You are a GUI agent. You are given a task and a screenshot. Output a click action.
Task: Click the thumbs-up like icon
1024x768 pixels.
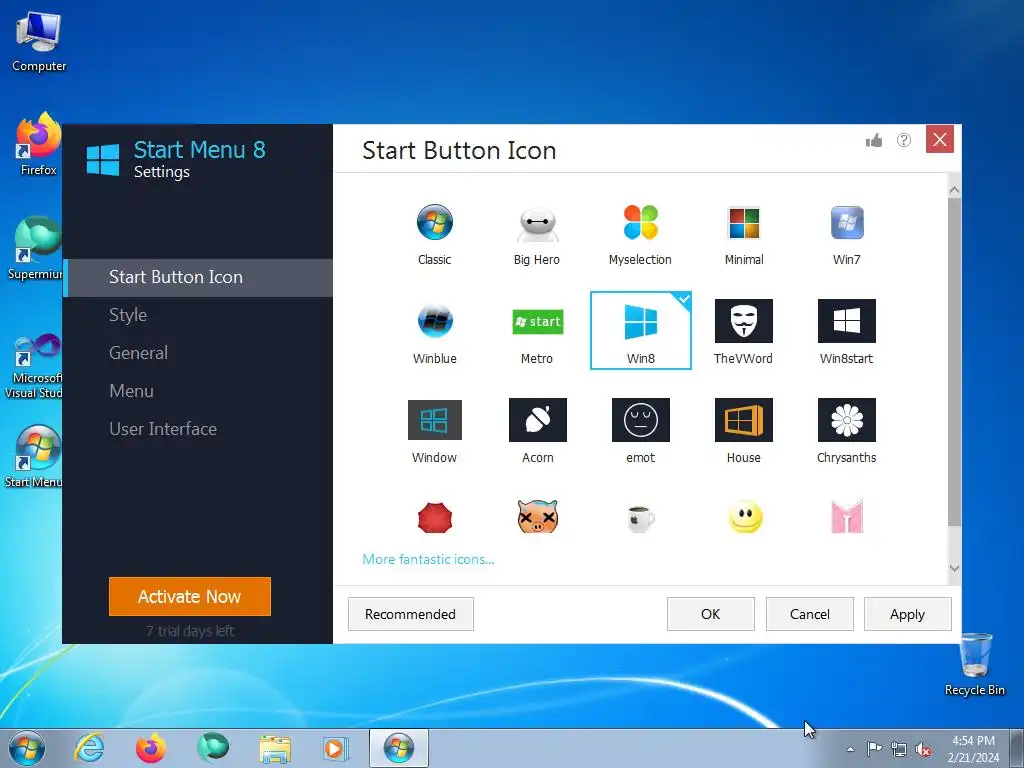(874, 140)
